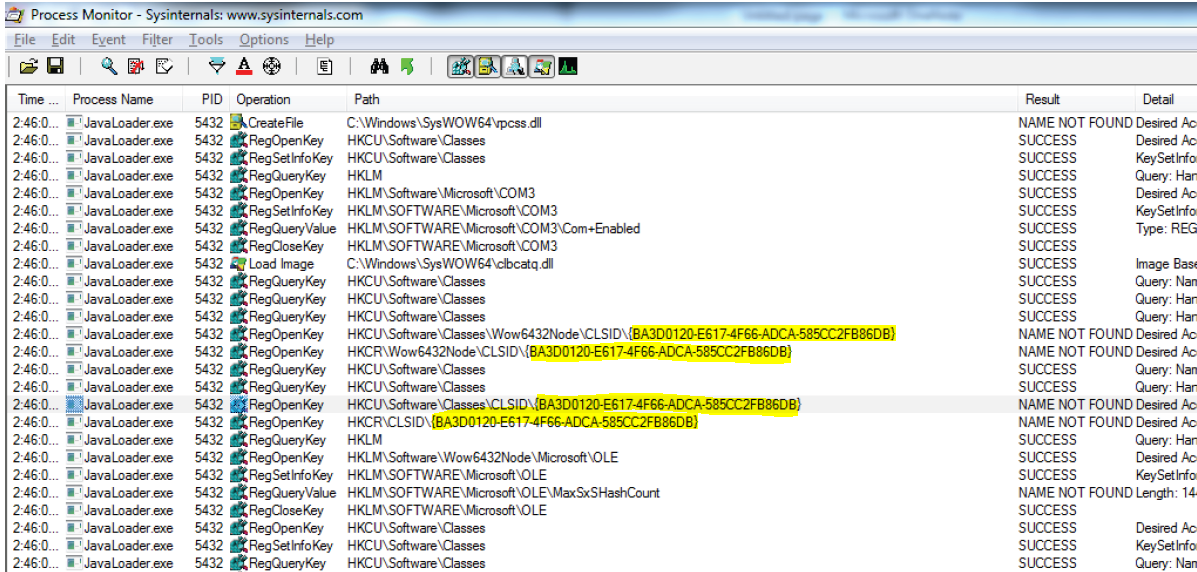
Task: Toggle event capture with the magnifier icon
Action: coord(109,67)
